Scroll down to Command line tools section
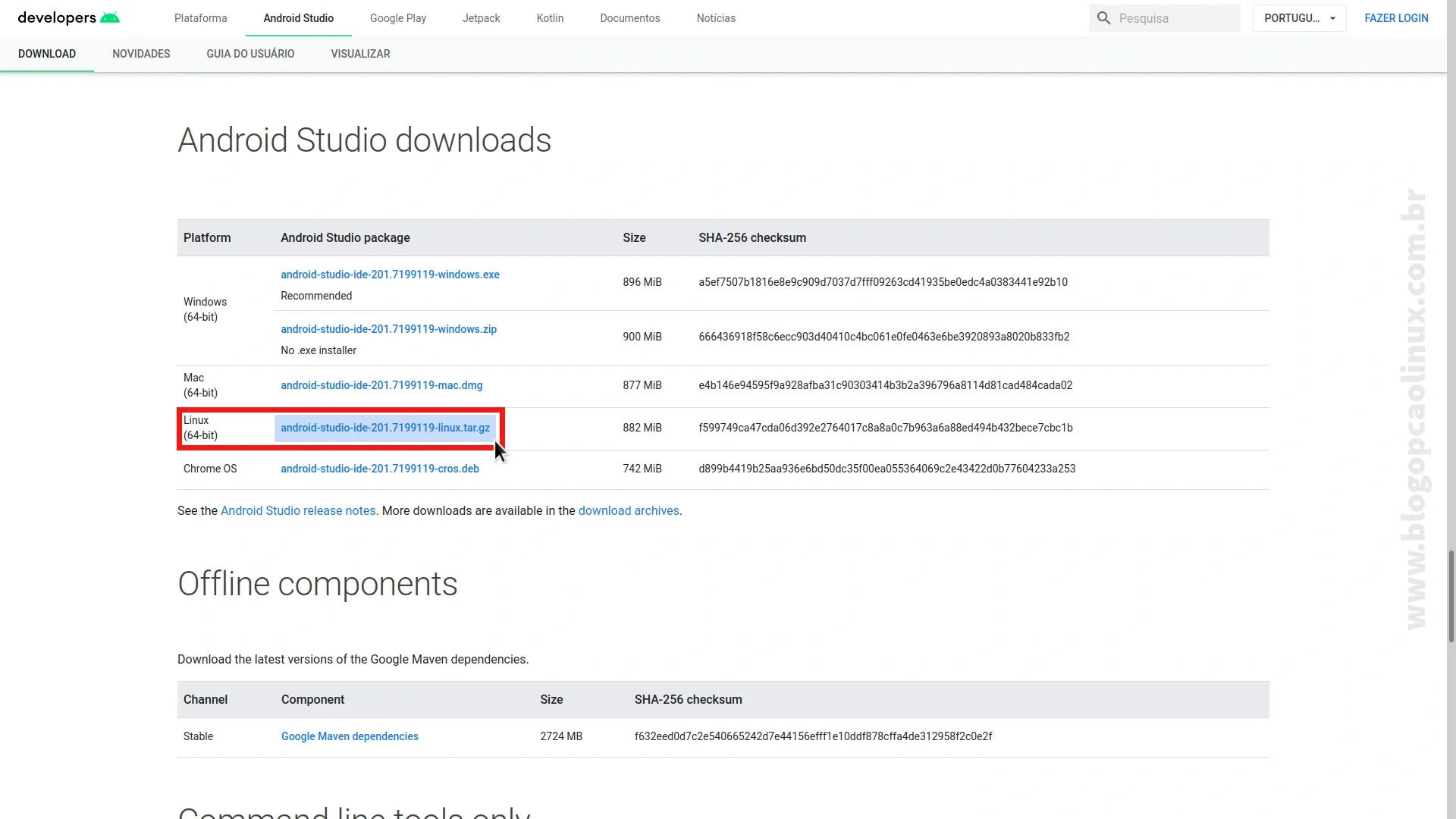 (x=354, y=810)
